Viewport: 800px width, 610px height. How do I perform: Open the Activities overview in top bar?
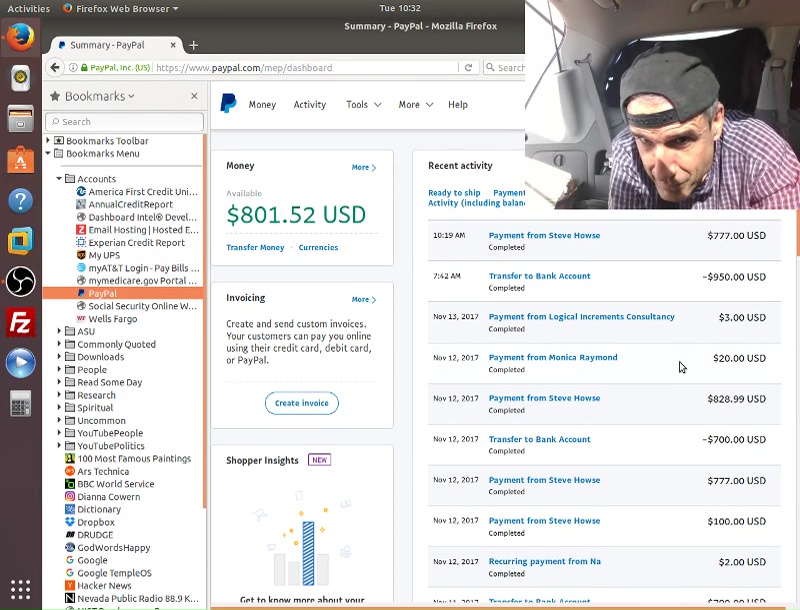tap(29, 9)
